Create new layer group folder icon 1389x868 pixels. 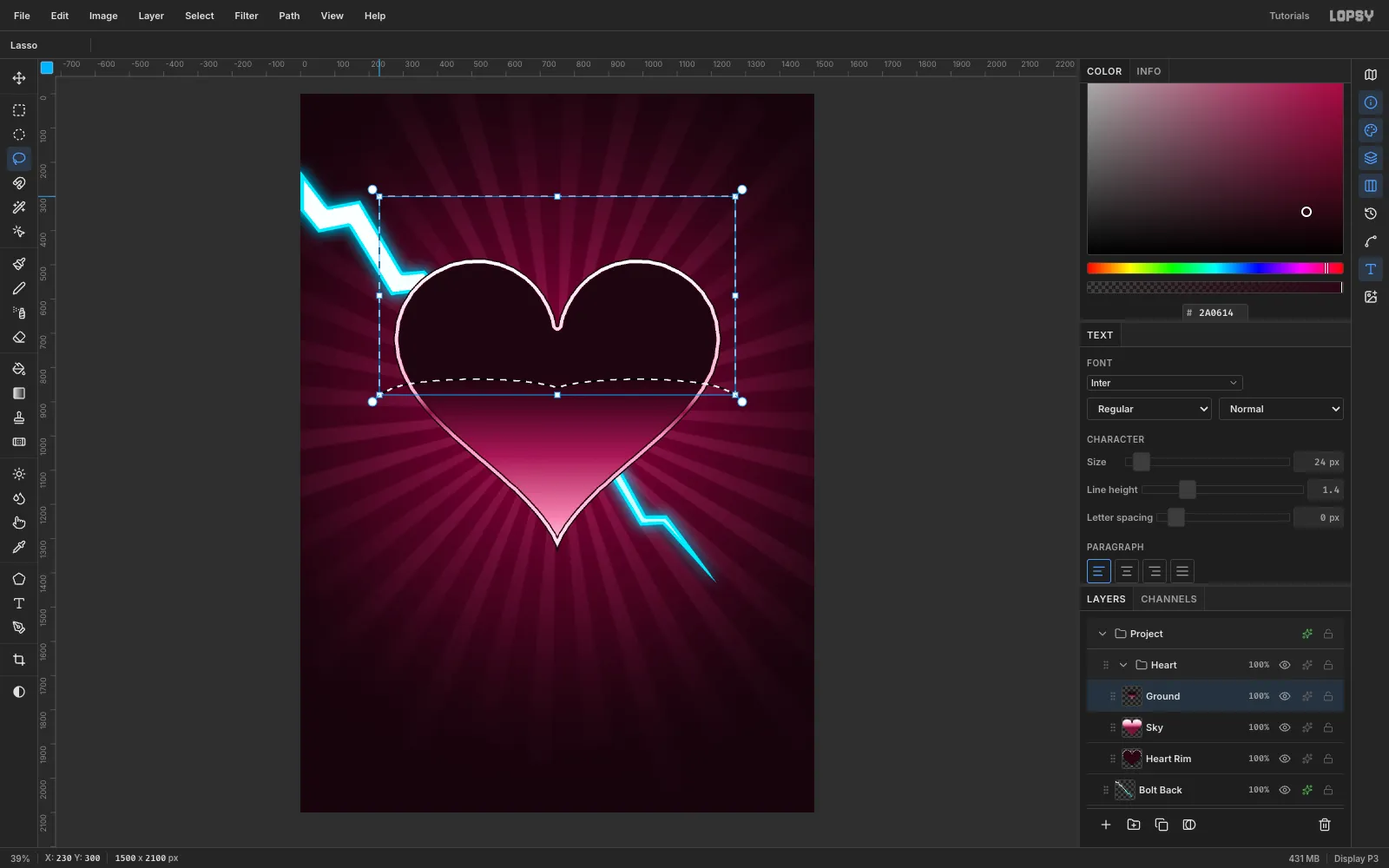point(1134,825)
